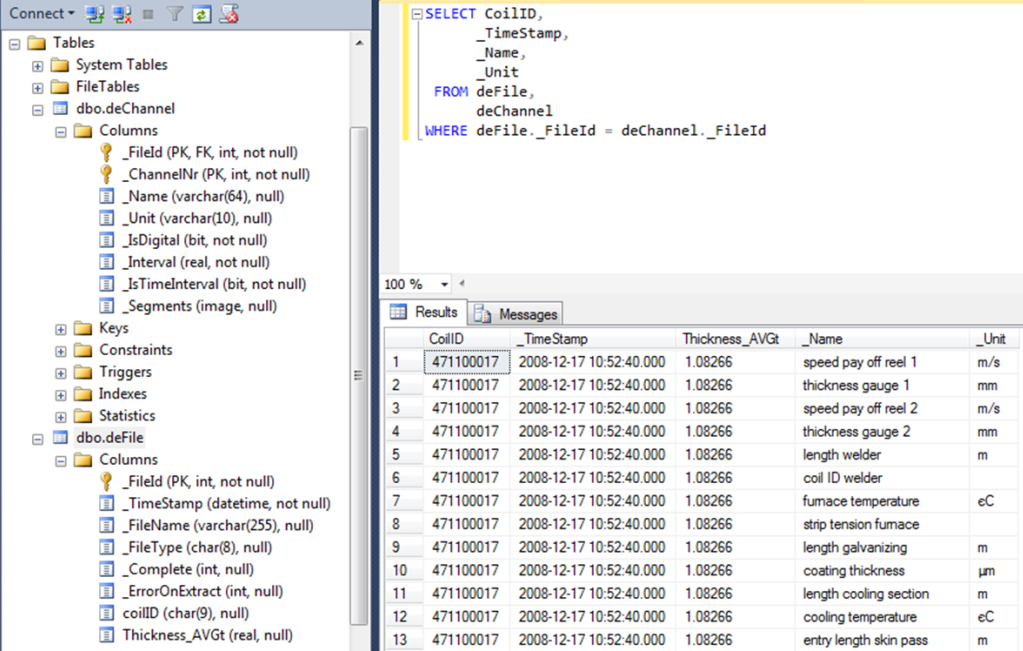
Task: Expand the Triggers folder
Action: pyautogui.click(x=61, y=373)
